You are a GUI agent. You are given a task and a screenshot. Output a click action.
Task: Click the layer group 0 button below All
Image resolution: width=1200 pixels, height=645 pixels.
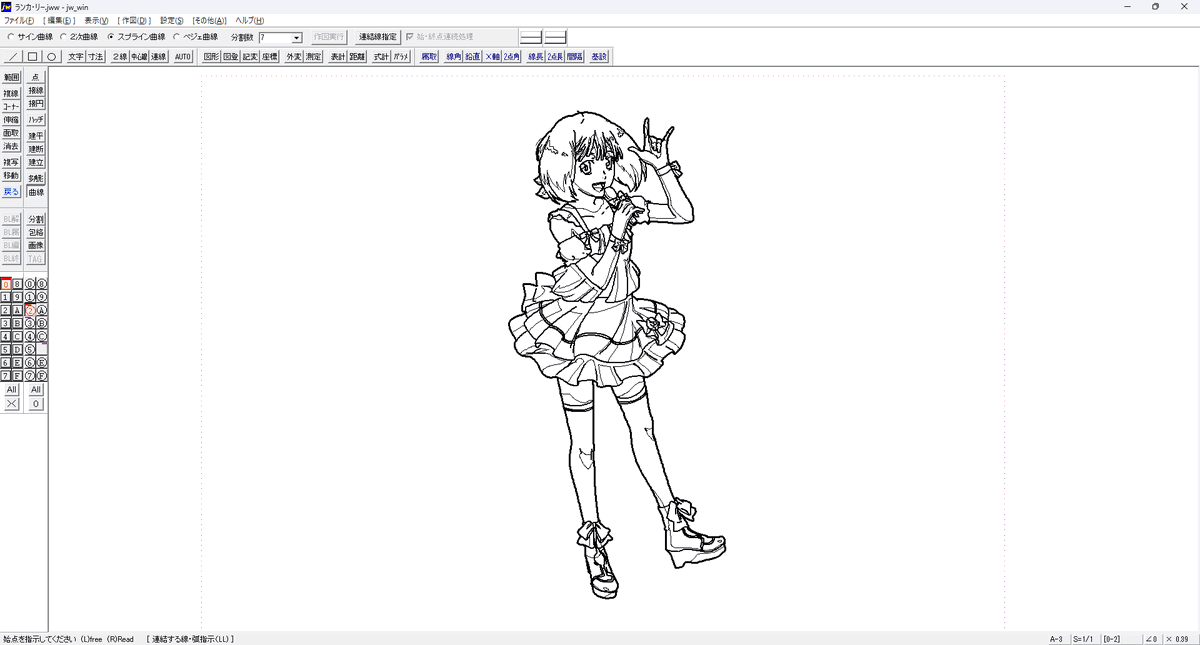(36, 404)
